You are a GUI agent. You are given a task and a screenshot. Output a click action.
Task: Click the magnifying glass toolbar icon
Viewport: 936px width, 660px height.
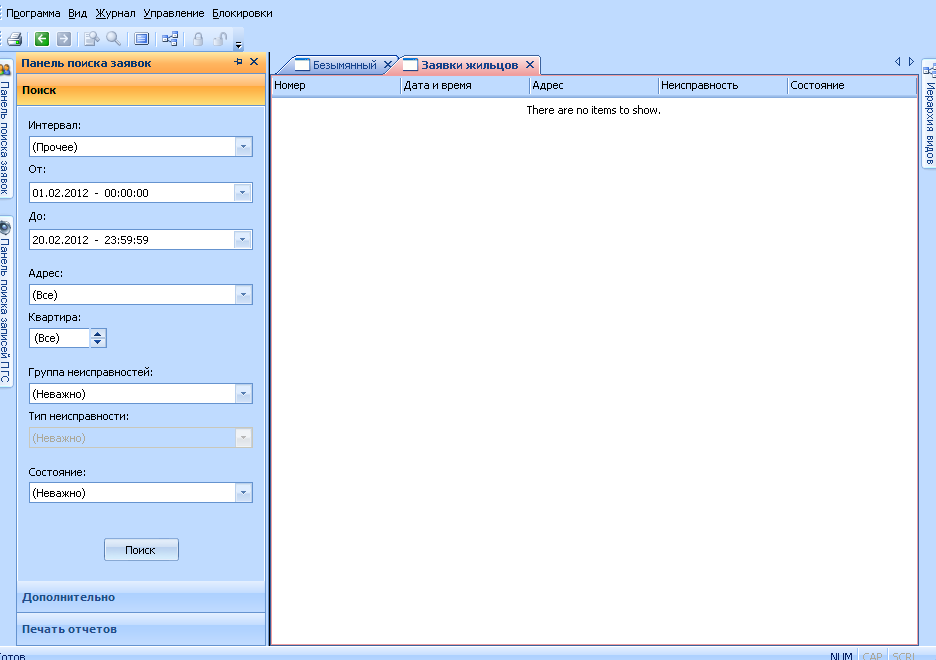[113, 39]
